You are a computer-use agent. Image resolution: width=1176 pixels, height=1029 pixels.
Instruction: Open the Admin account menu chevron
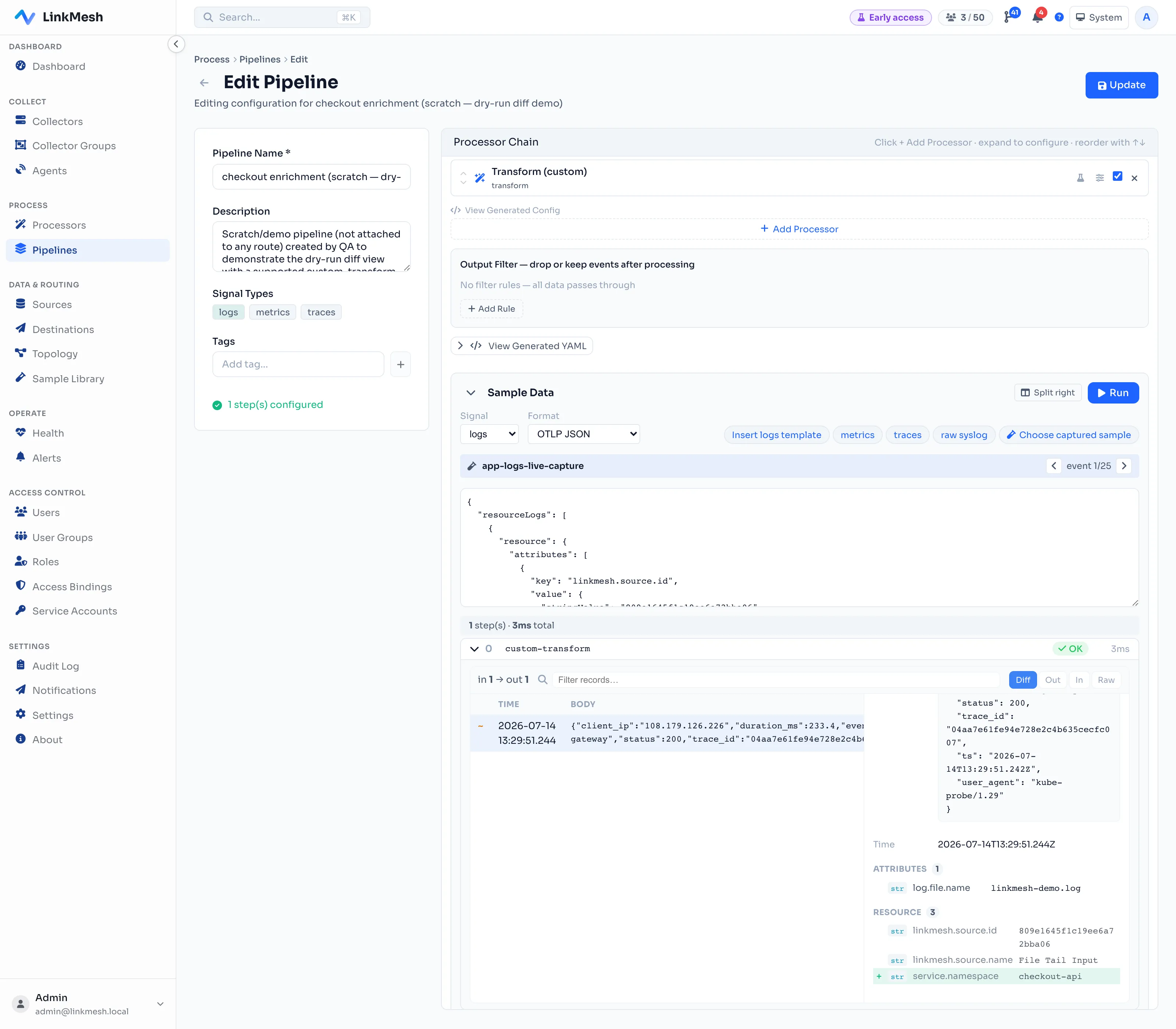pos(160,1004)
